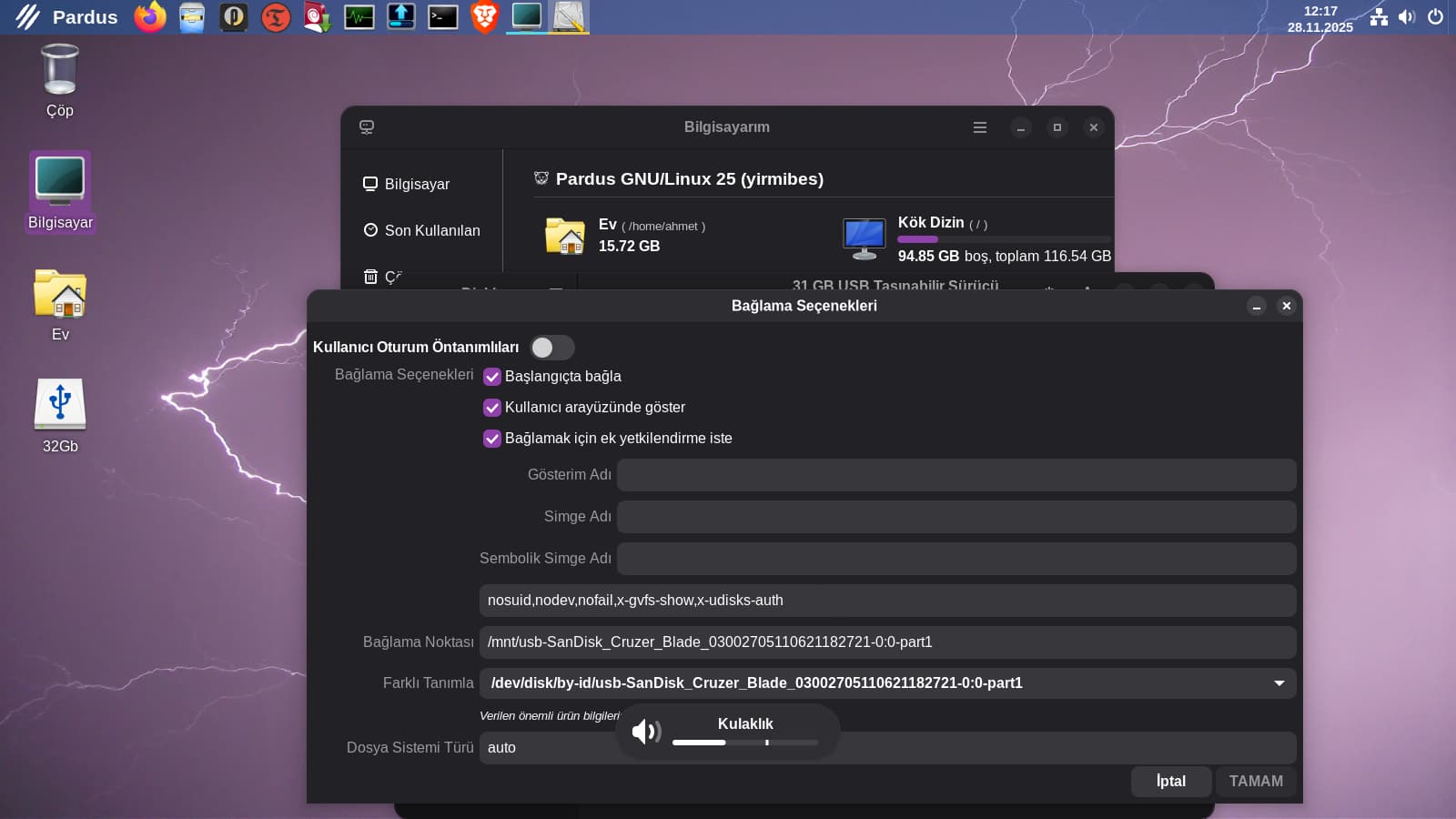This screenshot has height=819, width=1456.
Task: Open the network icon in system tray
Action: click(x=1379, y=16)
